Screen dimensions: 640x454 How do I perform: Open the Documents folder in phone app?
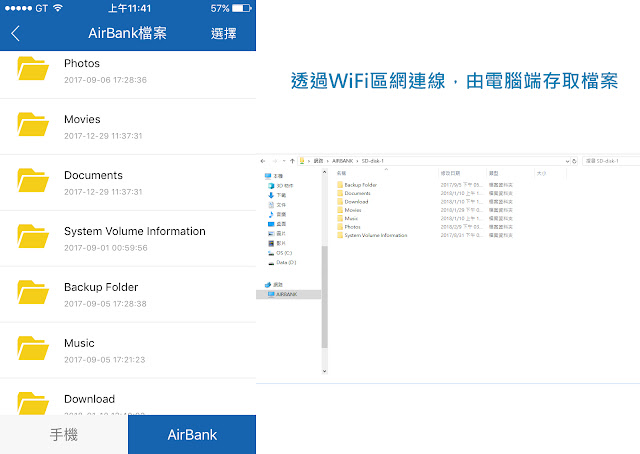tap(128, 182)
